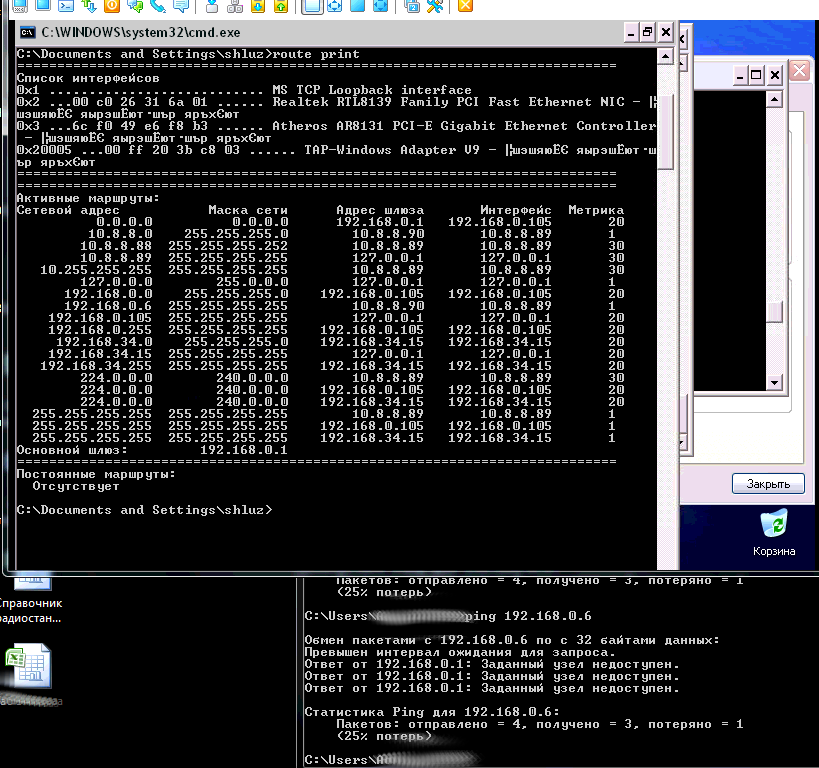Select the fullscreen stretch arrows icon

pos(380,6)
